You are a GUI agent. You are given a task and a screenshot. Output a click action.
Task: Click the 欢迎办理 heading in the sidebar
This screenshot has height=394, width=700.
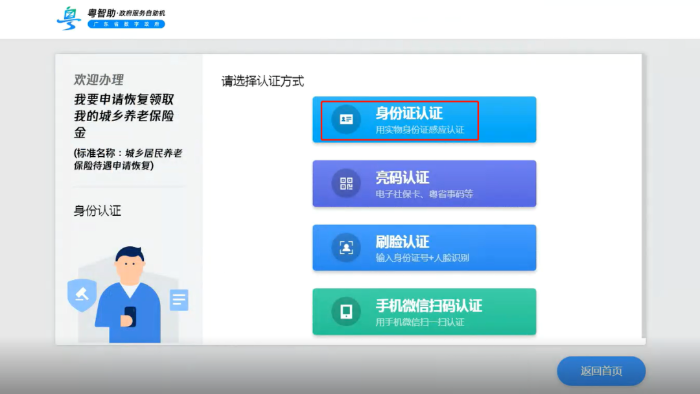pos(99,80)
